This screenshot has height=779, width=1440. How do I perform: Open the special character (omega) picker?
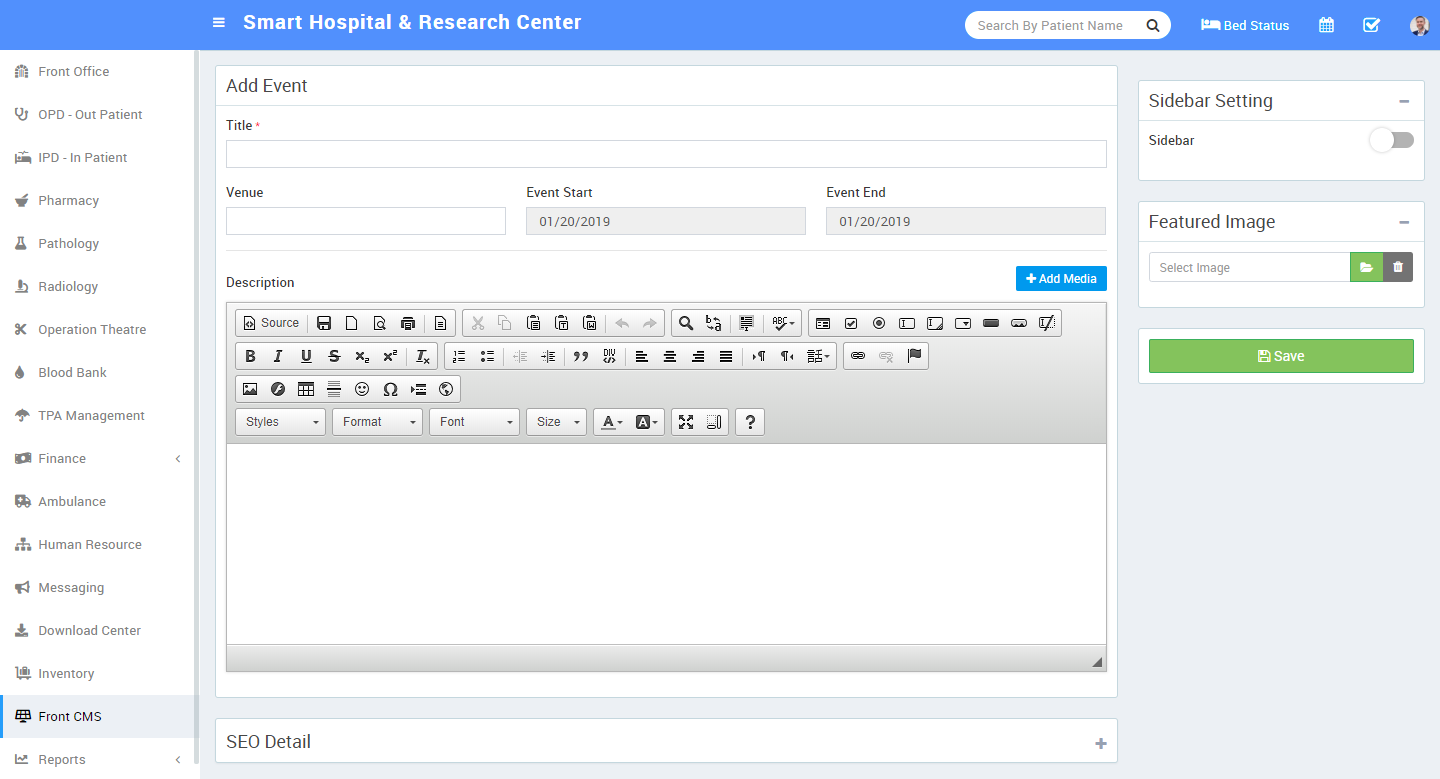point(390,389)
